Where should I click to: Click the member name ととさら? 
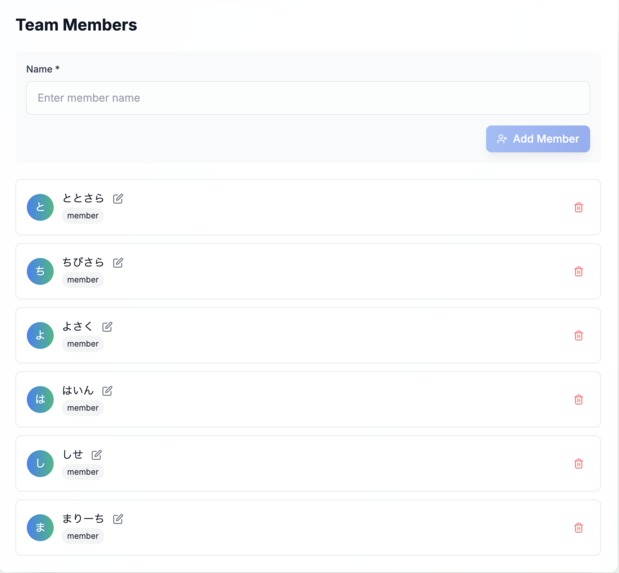pos(83,198)
